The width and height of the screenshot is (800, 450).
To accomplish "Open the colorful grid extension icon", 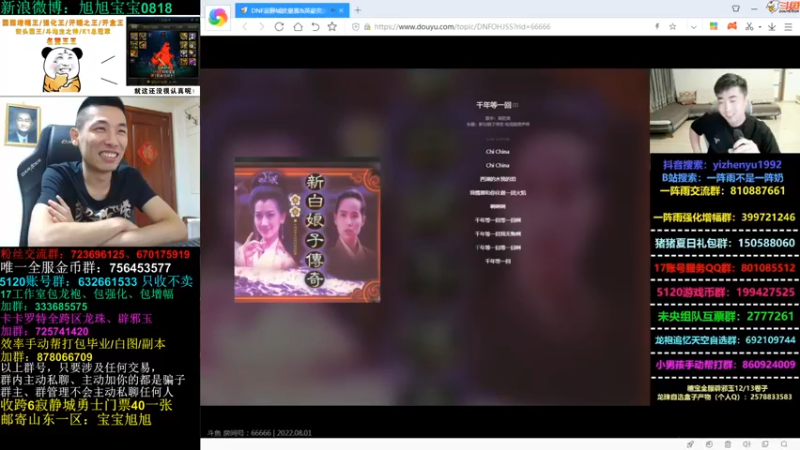I will [713, 26].
